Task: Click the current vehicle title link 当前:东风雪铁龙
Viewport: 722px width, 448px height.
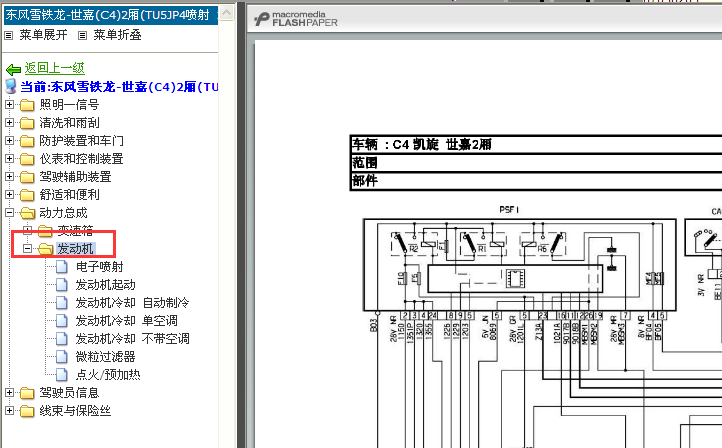Action: 119,87
